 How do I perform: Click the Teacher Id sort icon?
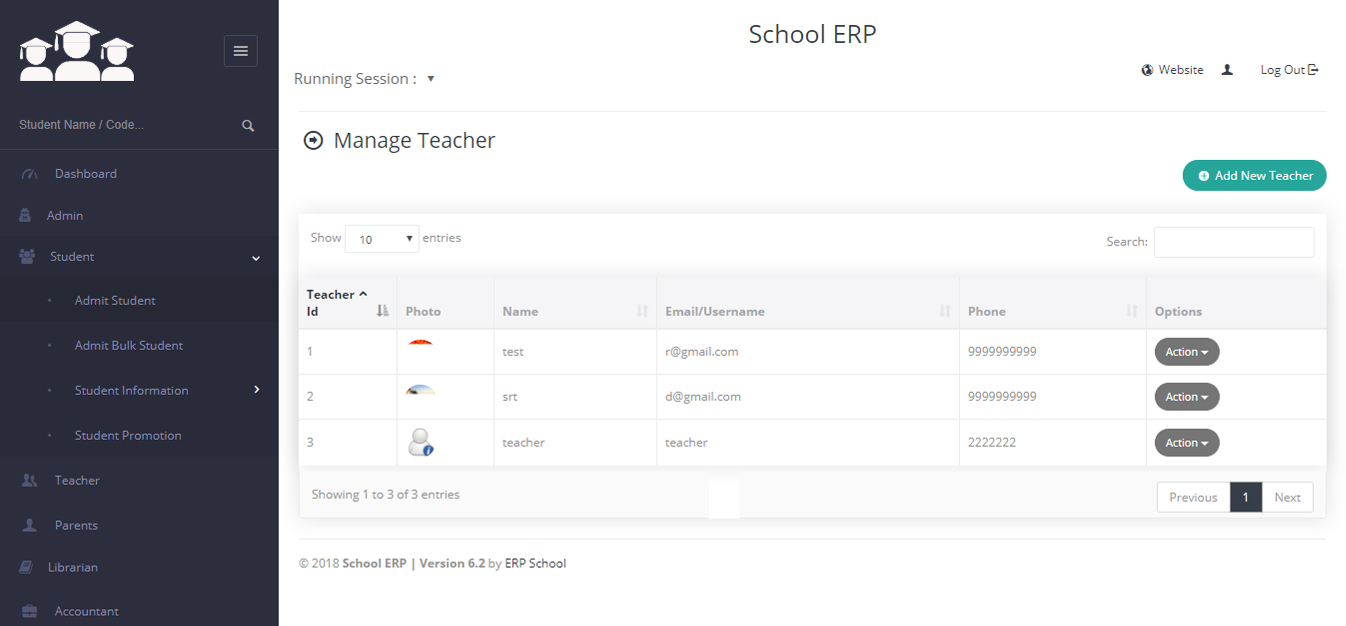[x=382, y=311]
